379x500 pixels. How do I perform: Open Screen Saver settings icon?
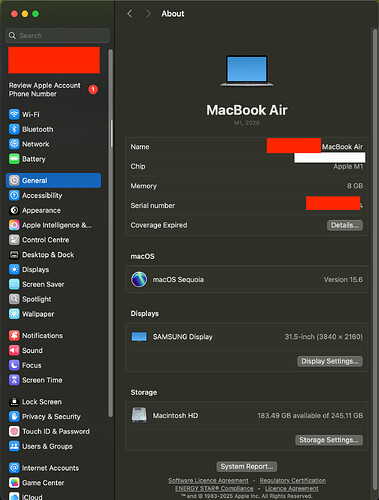[x=14, y=284]
